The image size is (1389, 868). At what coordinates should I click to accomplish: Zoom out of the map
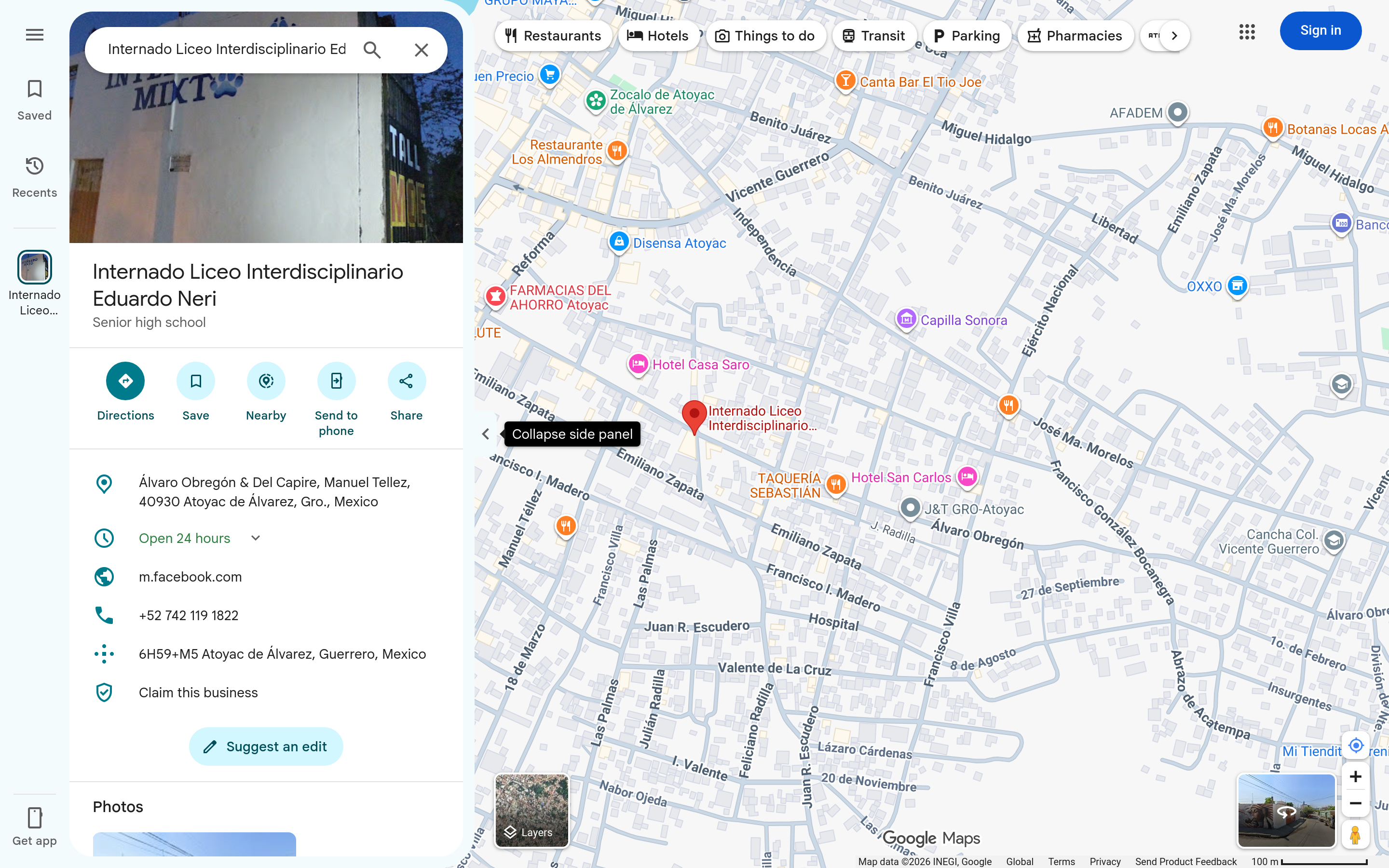pyautogui.click(x=1356, y=803)
